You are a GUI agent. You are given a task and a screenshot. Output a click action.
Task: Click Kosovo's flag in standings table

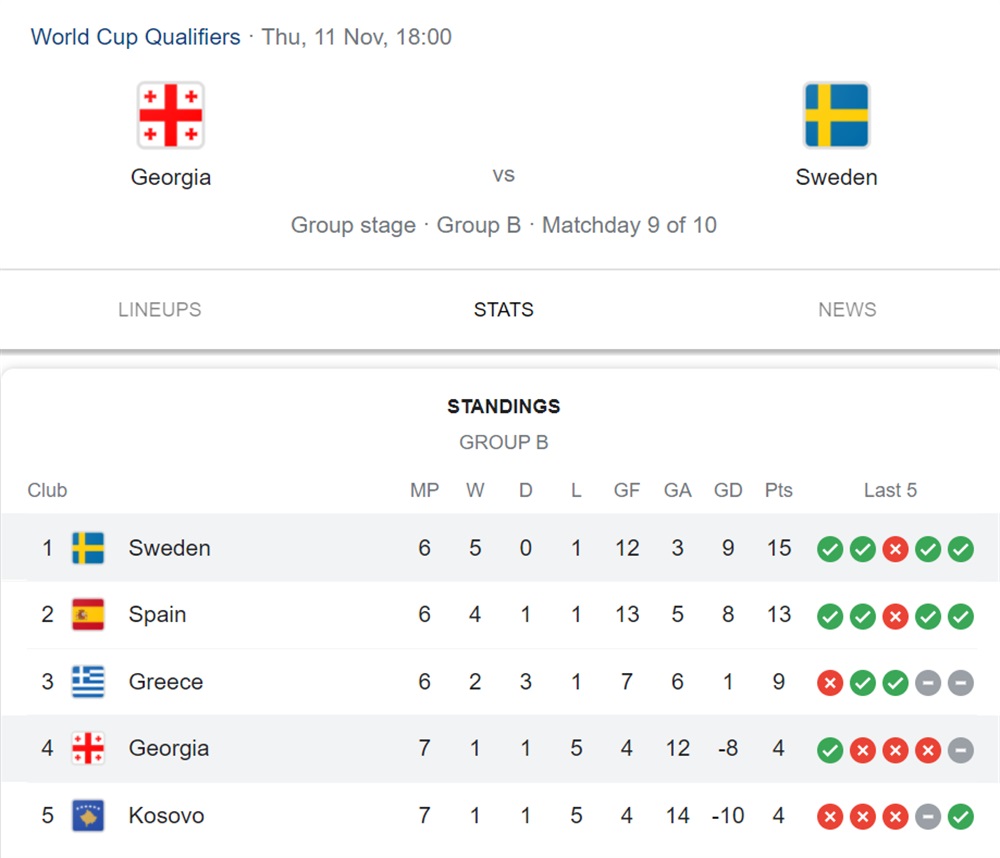pos(88,815)
